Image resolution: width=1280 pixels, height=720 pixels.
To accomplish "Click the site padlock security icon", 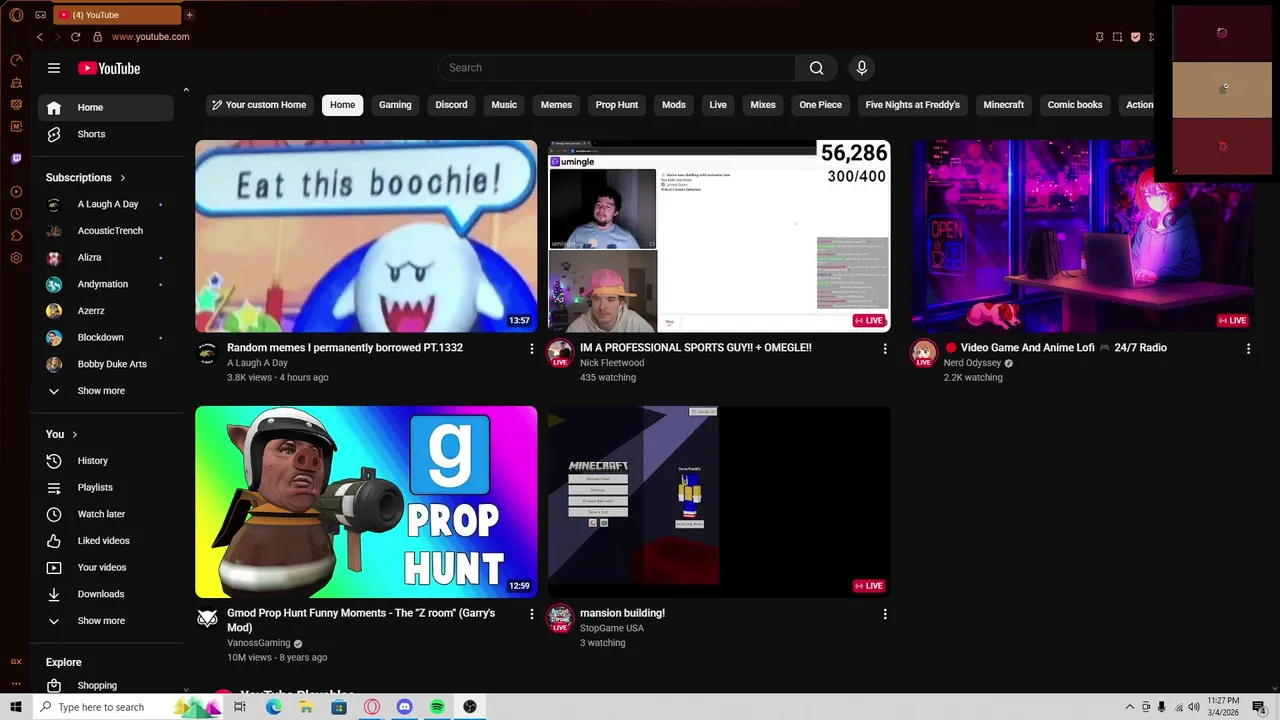I will [97, 37].
